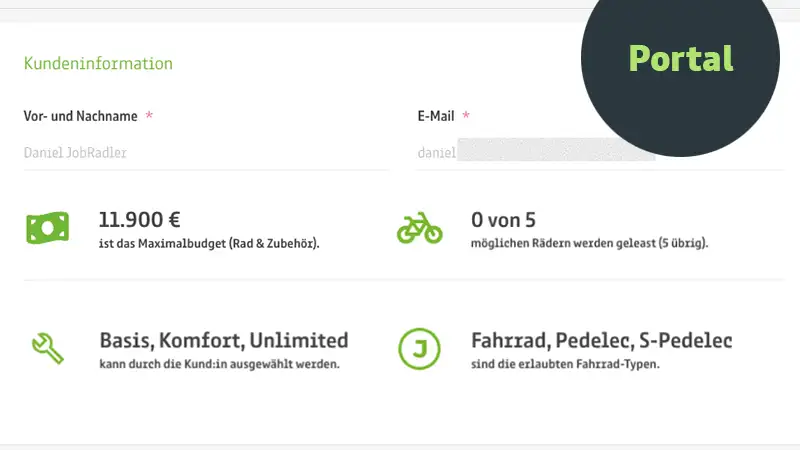Click the green wrench service icon

[47, 348]
